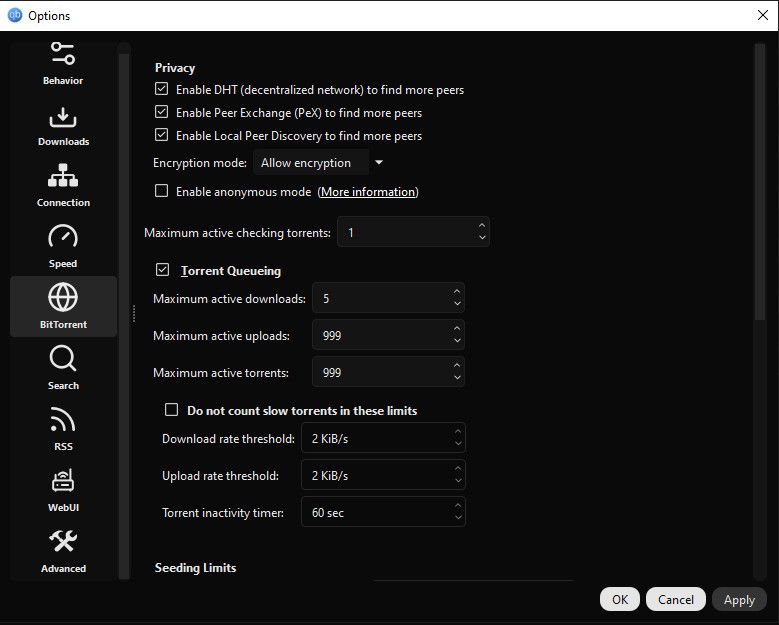
Task: Close the Options dialog
Action: 763,15
